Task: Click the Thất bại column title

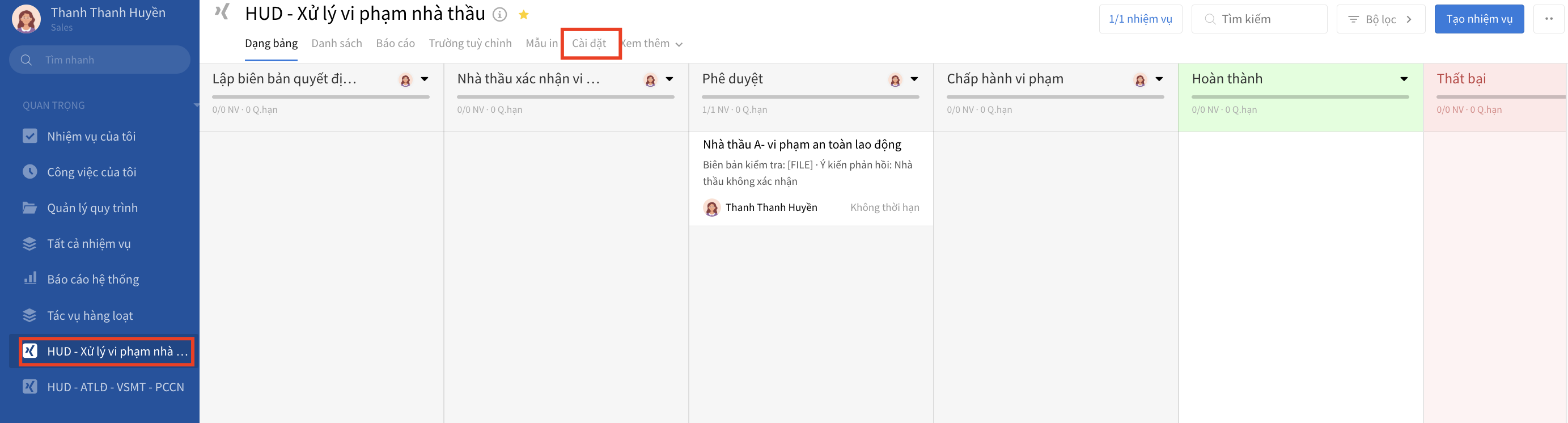Action: tap(1461, 78)
